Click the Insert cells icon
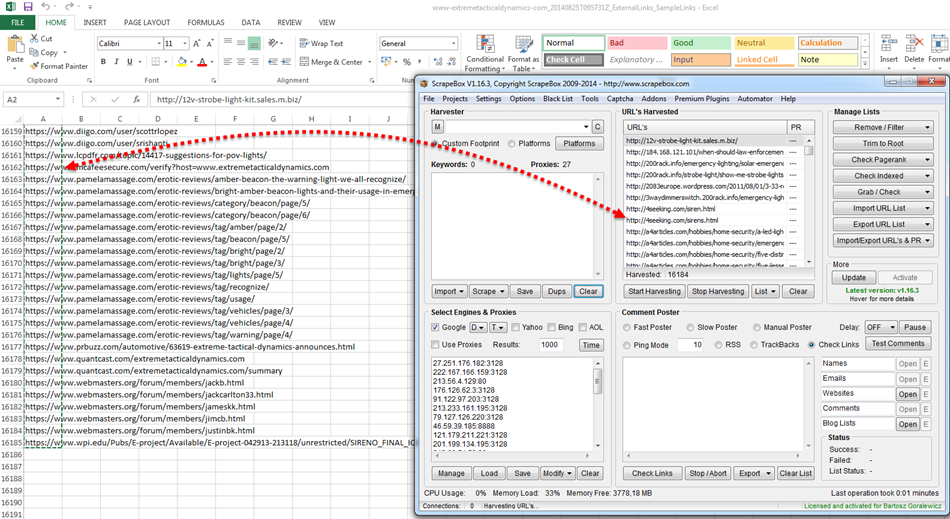Viewport: 950px width, 519px height. tap(889, 44)
